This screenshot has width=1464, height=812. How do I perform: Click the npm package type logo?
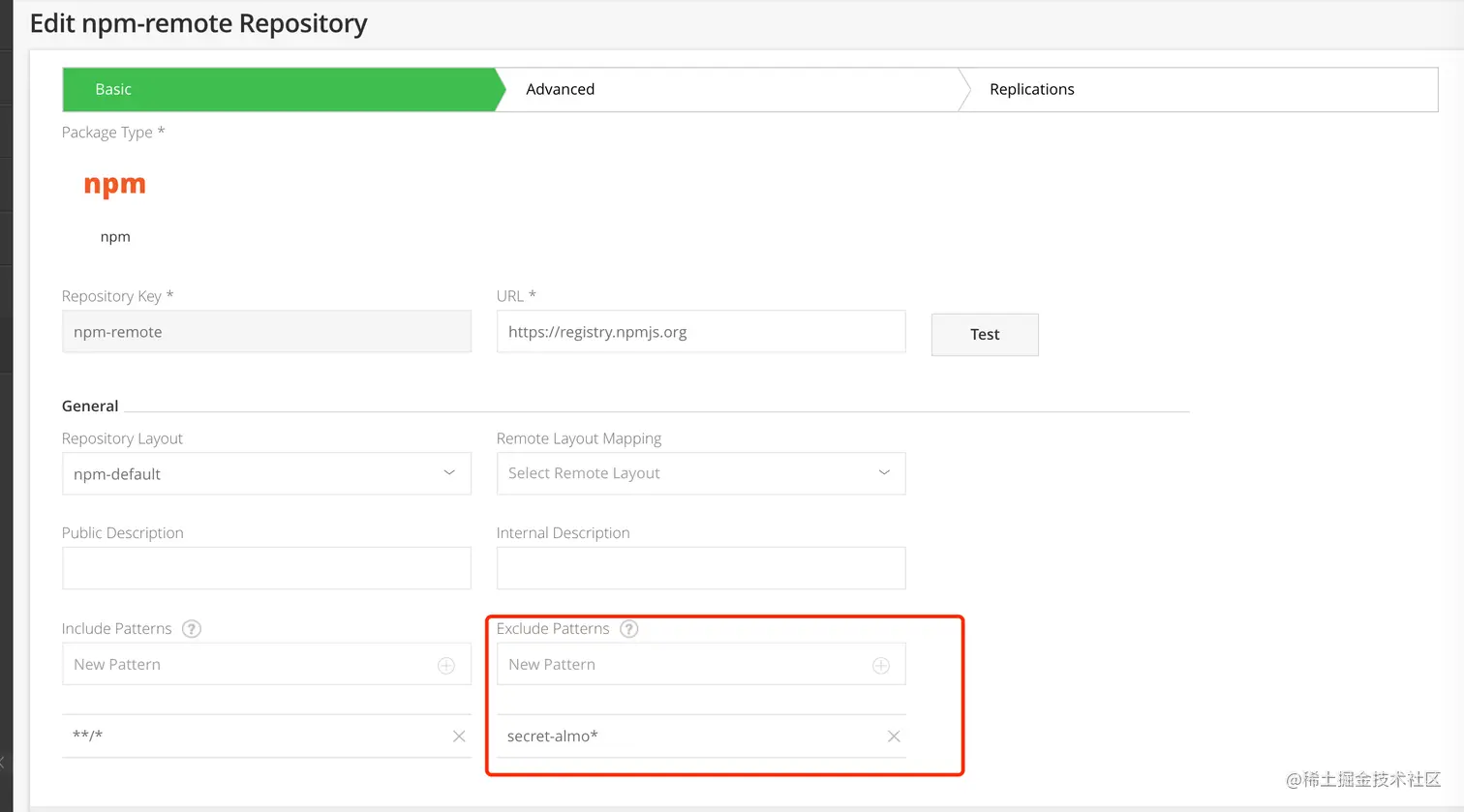tap(114, 185)
